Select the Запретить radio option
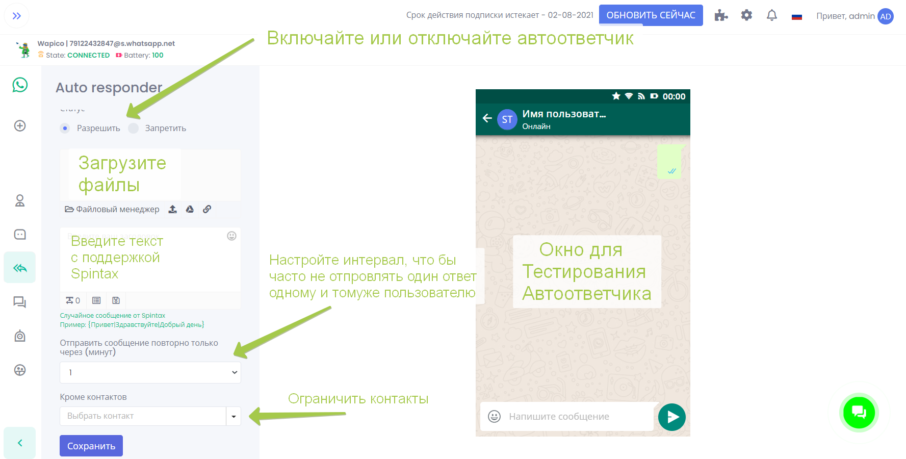This screenshot has height=459, width=906. 133,128
